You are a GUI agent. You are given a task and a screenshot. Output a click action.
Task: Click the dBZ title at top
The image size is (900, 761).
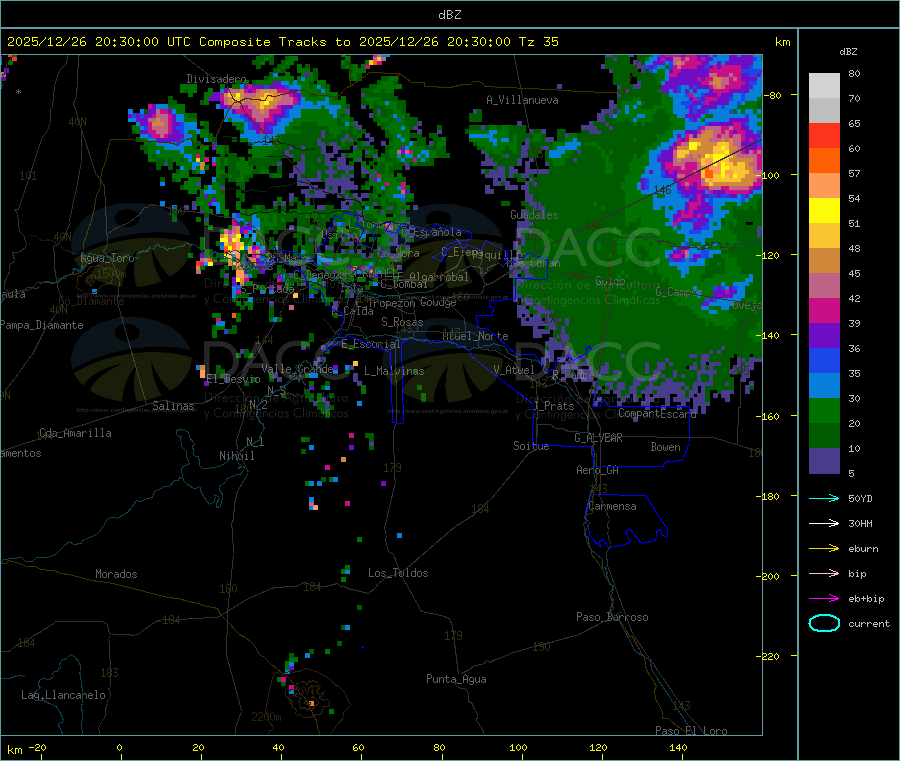(x=449, y=15)
